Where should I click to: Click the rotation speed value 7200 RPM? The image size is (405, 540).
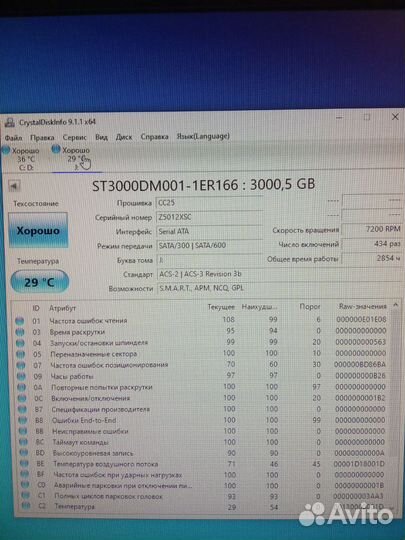[x=371, y=229]
